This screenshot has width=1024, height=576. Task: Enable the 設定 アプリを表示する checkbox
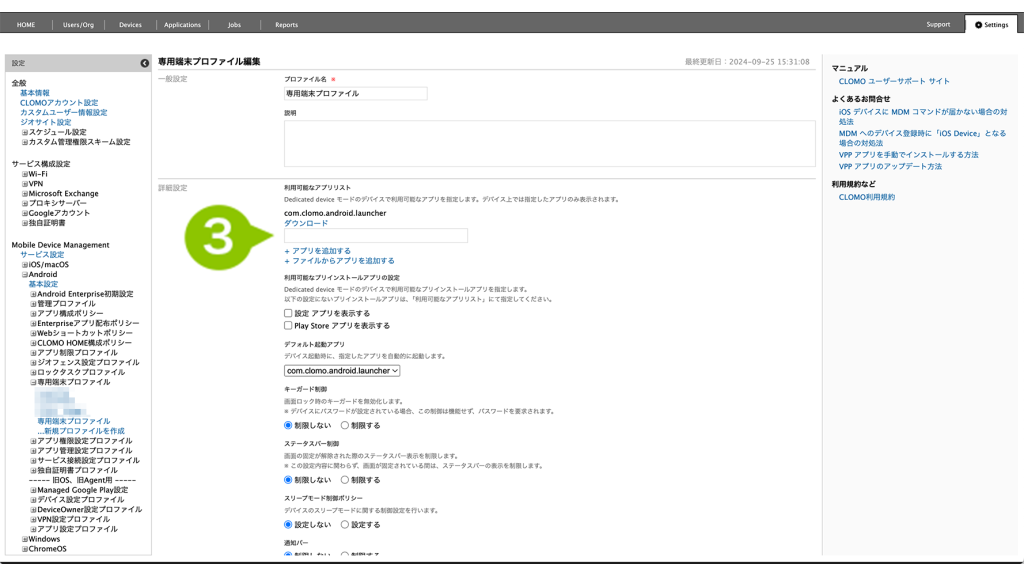click(x=288, y=313)
